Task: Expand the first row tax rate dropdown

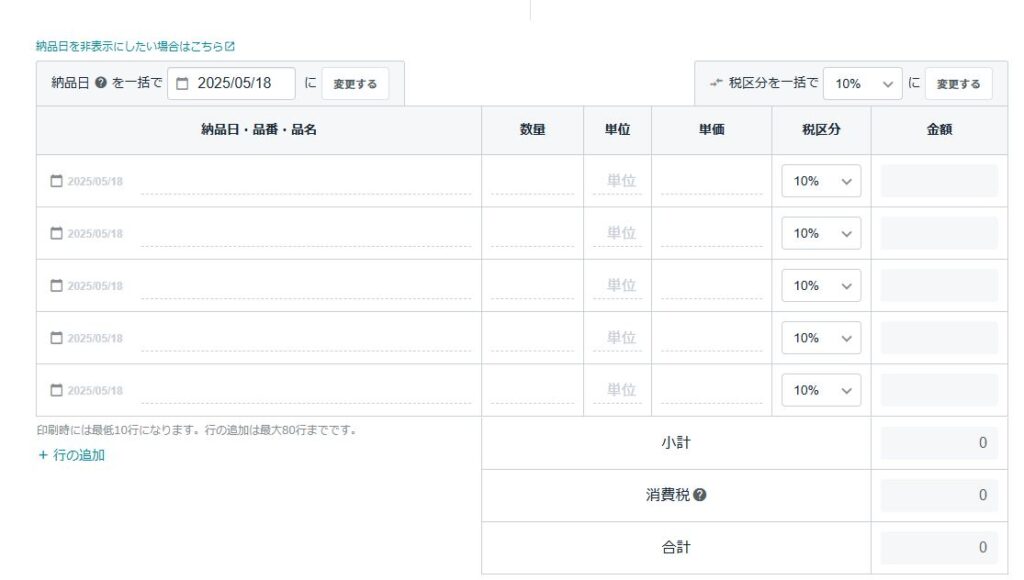Action: point(821,181)
